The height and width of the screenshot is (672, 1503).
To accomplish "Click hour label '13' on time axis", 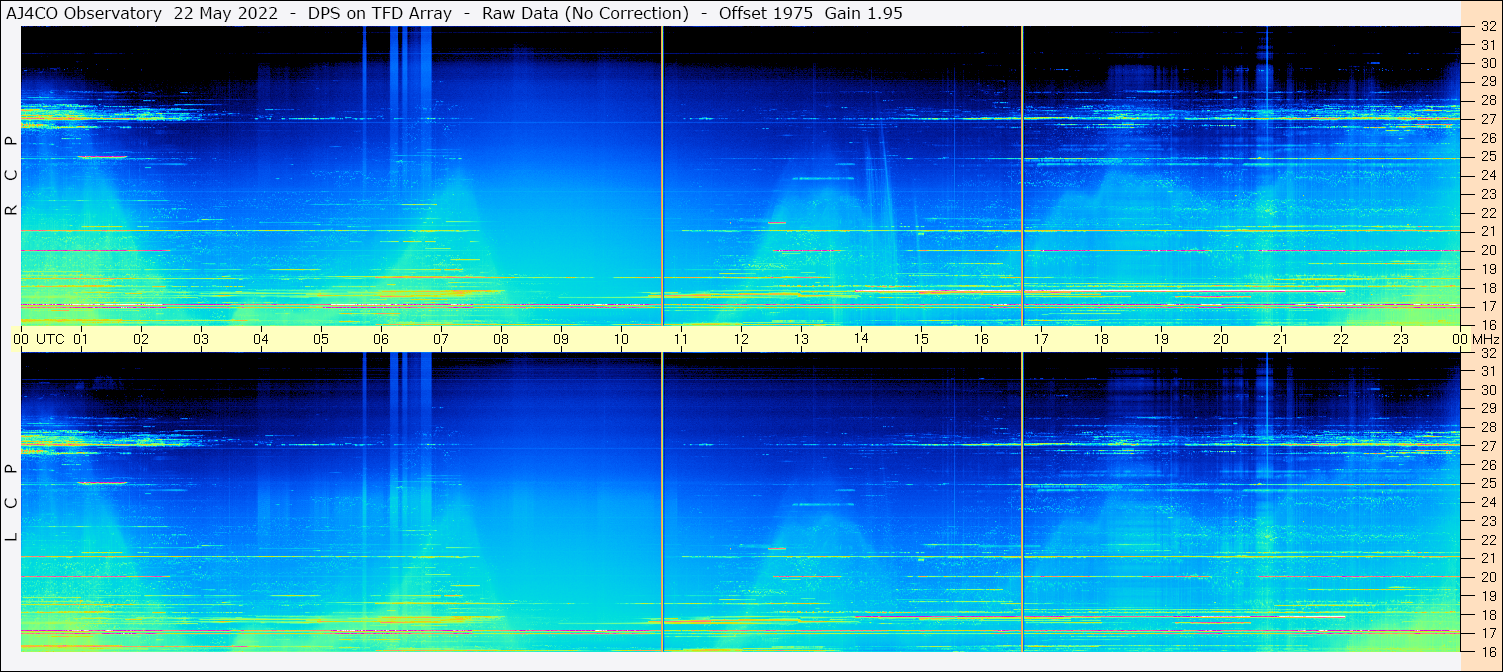I will (x=801, y=339).
